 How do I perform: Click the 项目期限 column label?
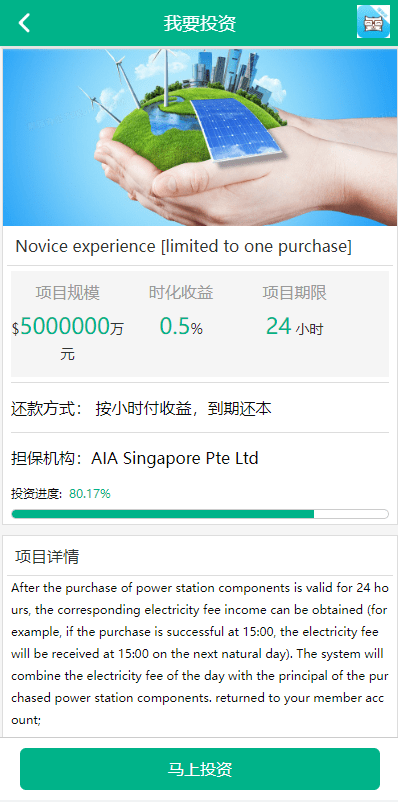[x=295, y=293]
